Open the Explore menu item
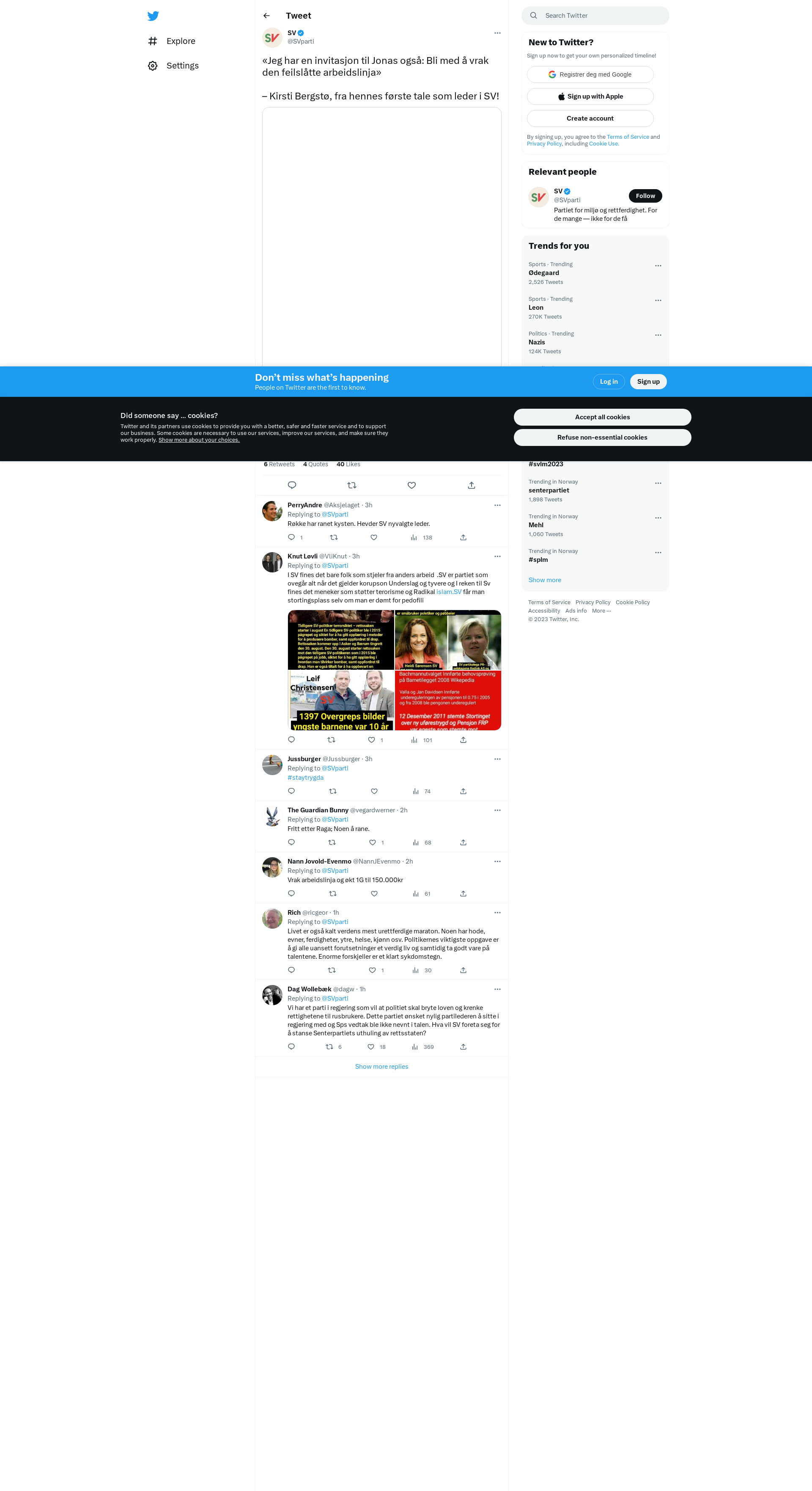The image size is (812, 1491). coord(181,41)
